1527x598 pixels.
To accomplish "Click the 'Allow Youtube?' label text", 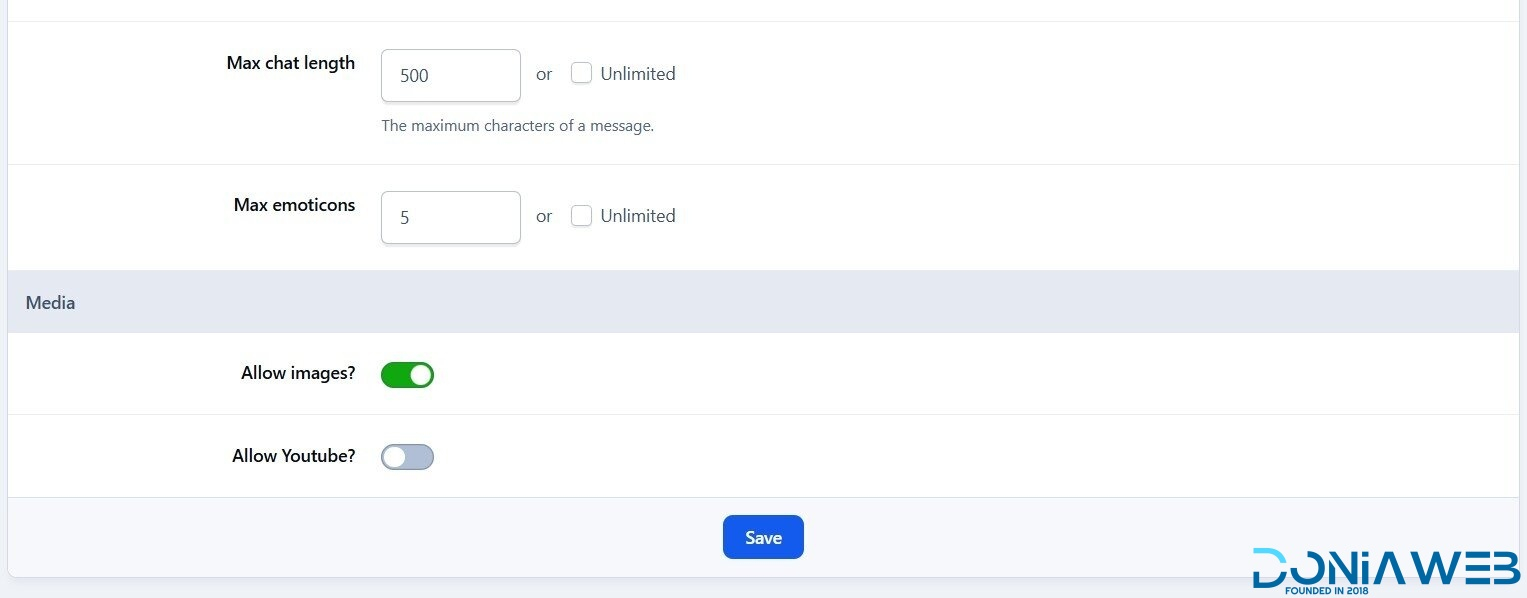I will tap(294, 455).
